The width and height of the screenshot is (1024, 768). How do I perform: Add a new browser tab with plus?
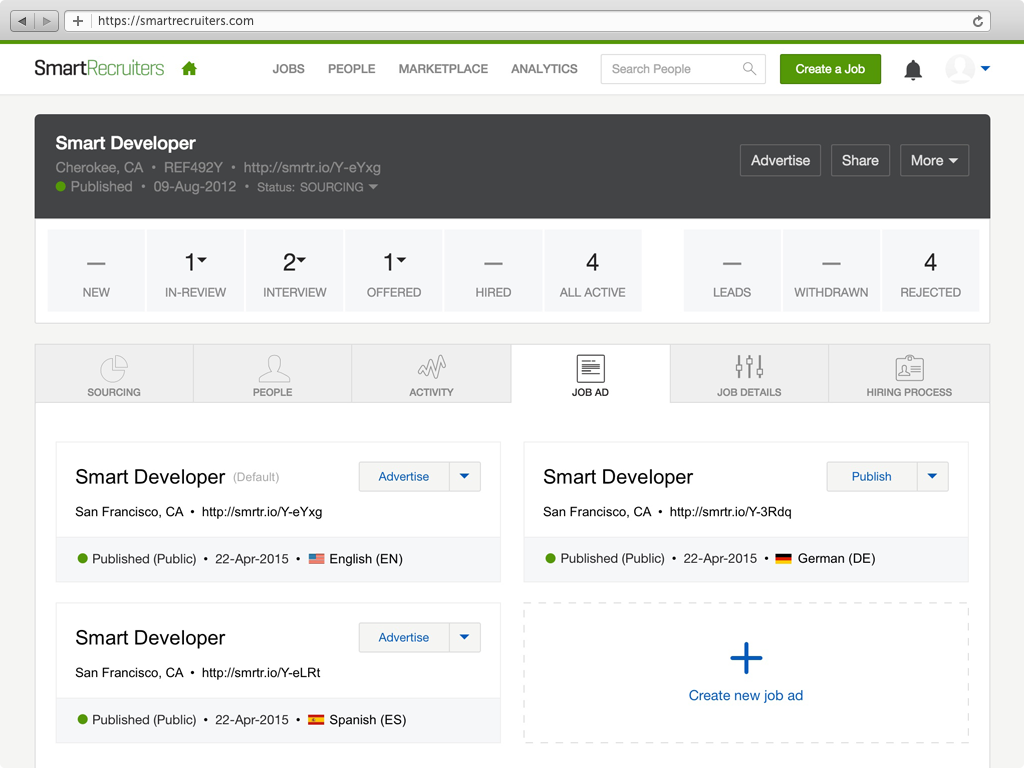78,21
